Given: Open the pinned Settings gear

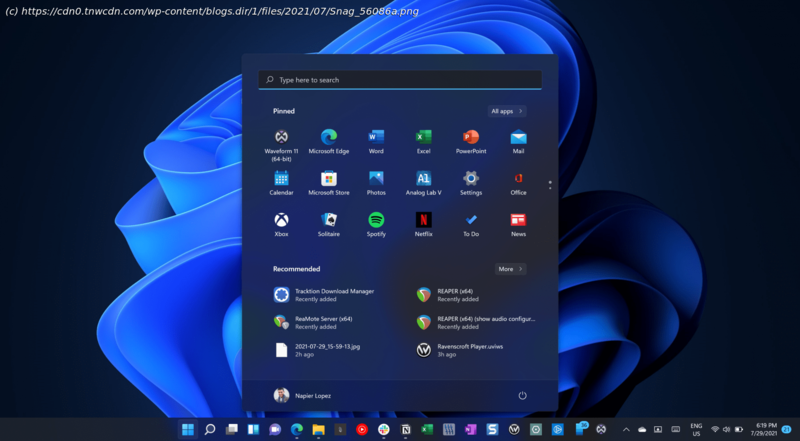Looking at the screenshot, I should pos(471,179).
